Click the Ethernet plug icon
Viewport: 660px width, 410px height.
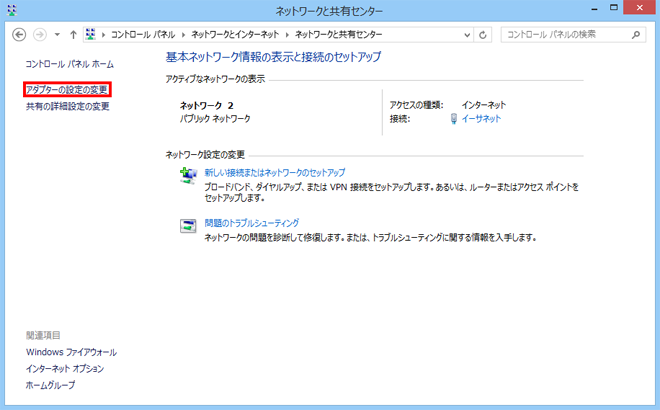click(454, 119)
